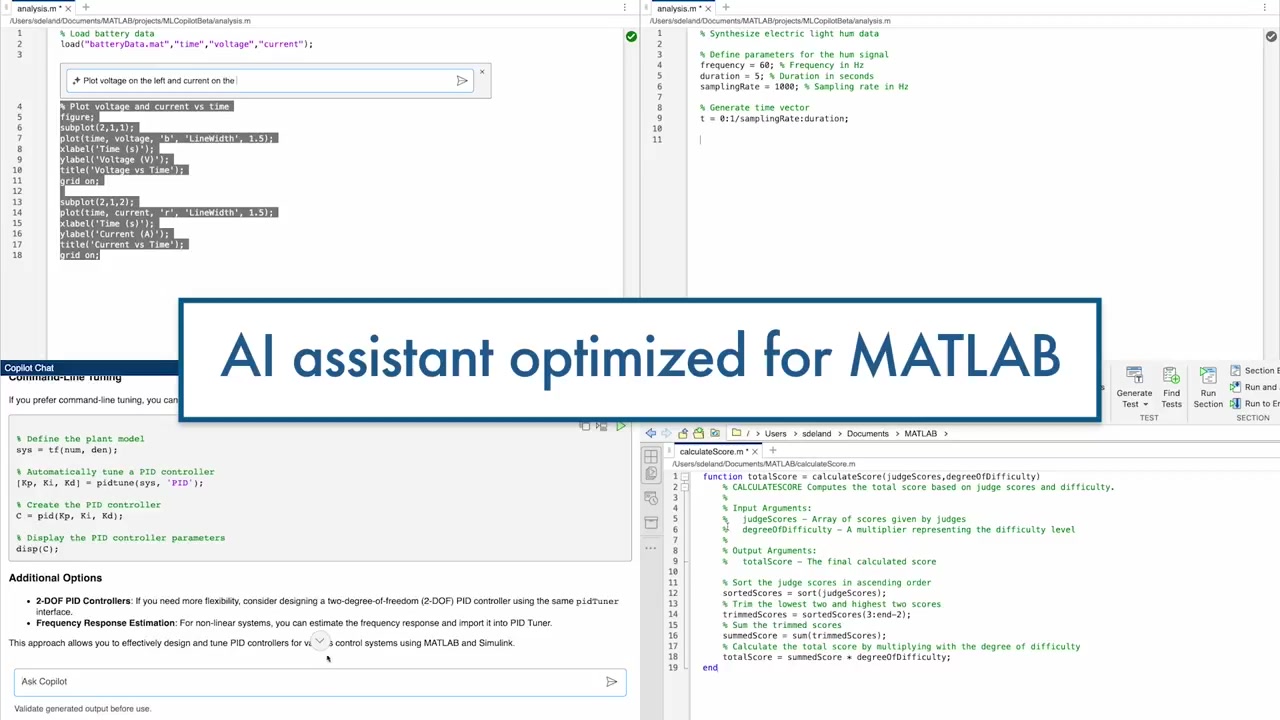Select sdeland in the folder path
This screenshot has height=720, width=1280.
coord(816,434)
